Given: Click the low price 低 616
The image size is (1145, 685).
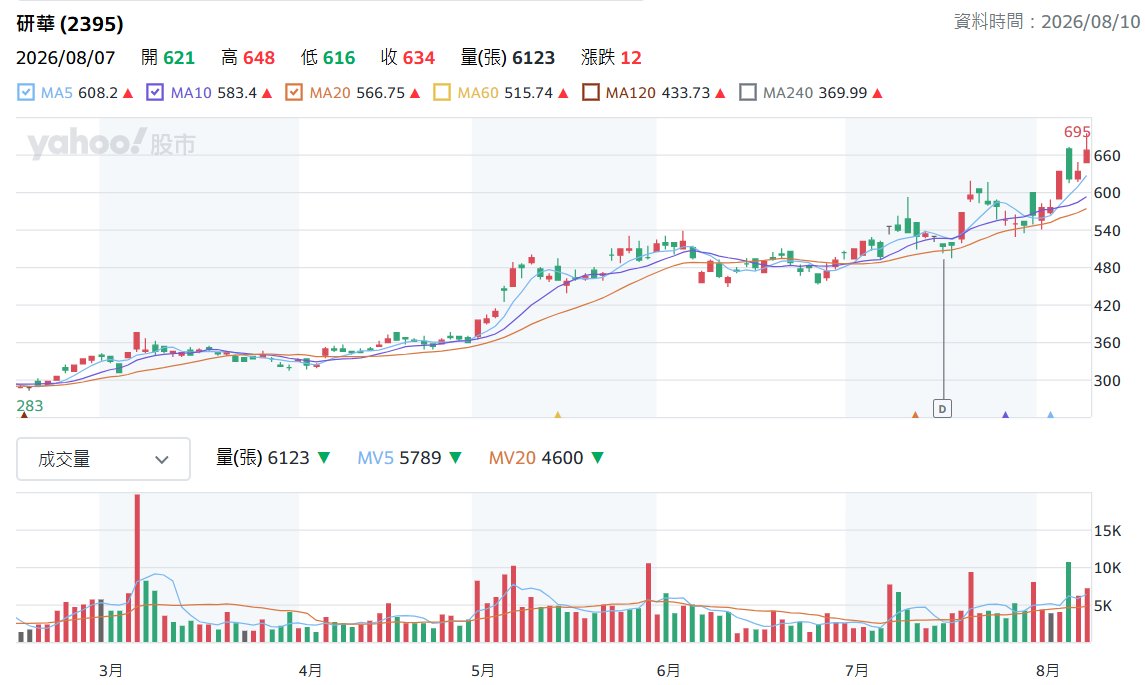Looking at the screenshot, I should (x=328, y=58).
